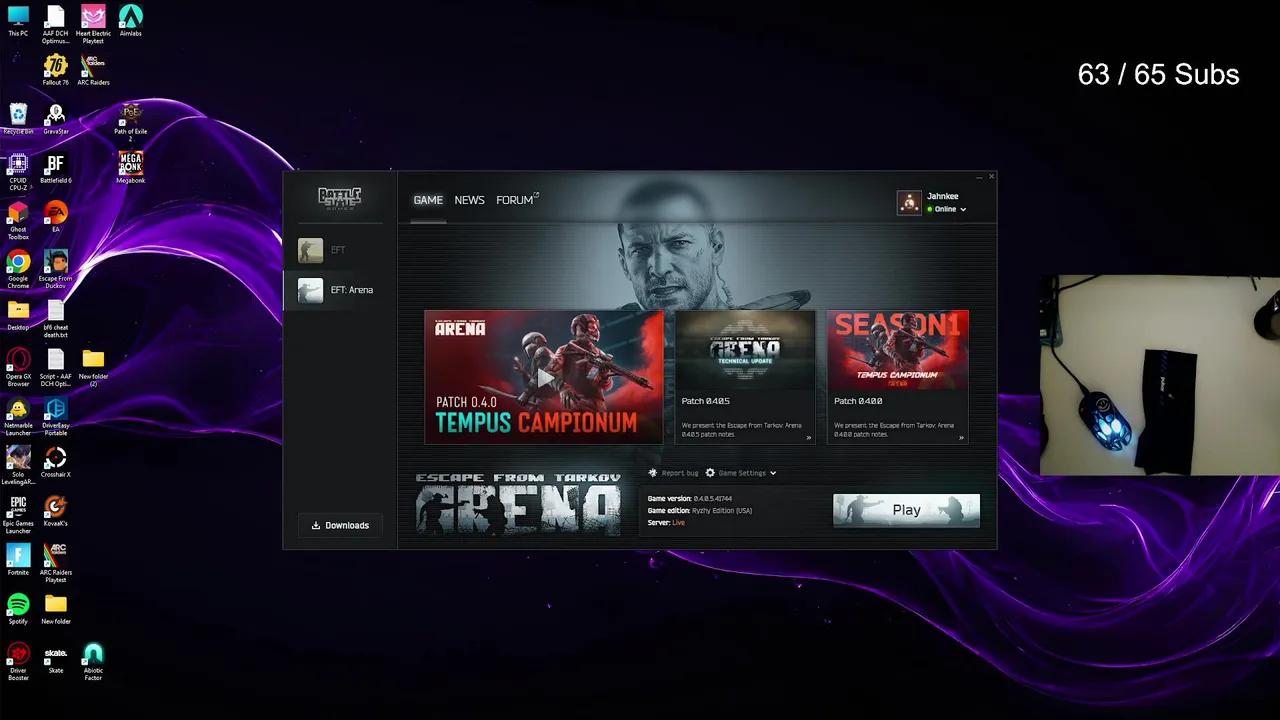Click the Jahnkee profile avatar
Viewport: 1280px width, 720px height.
coord(909,202)
